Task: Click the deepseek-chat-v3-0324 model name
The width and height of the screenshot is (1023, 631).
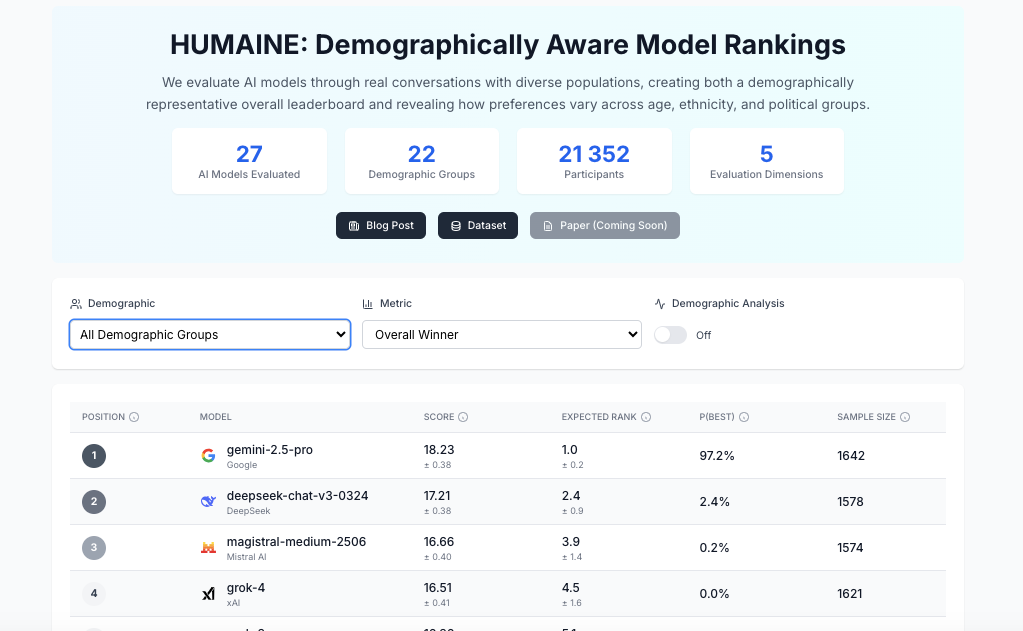Action: tap(298, 495)
